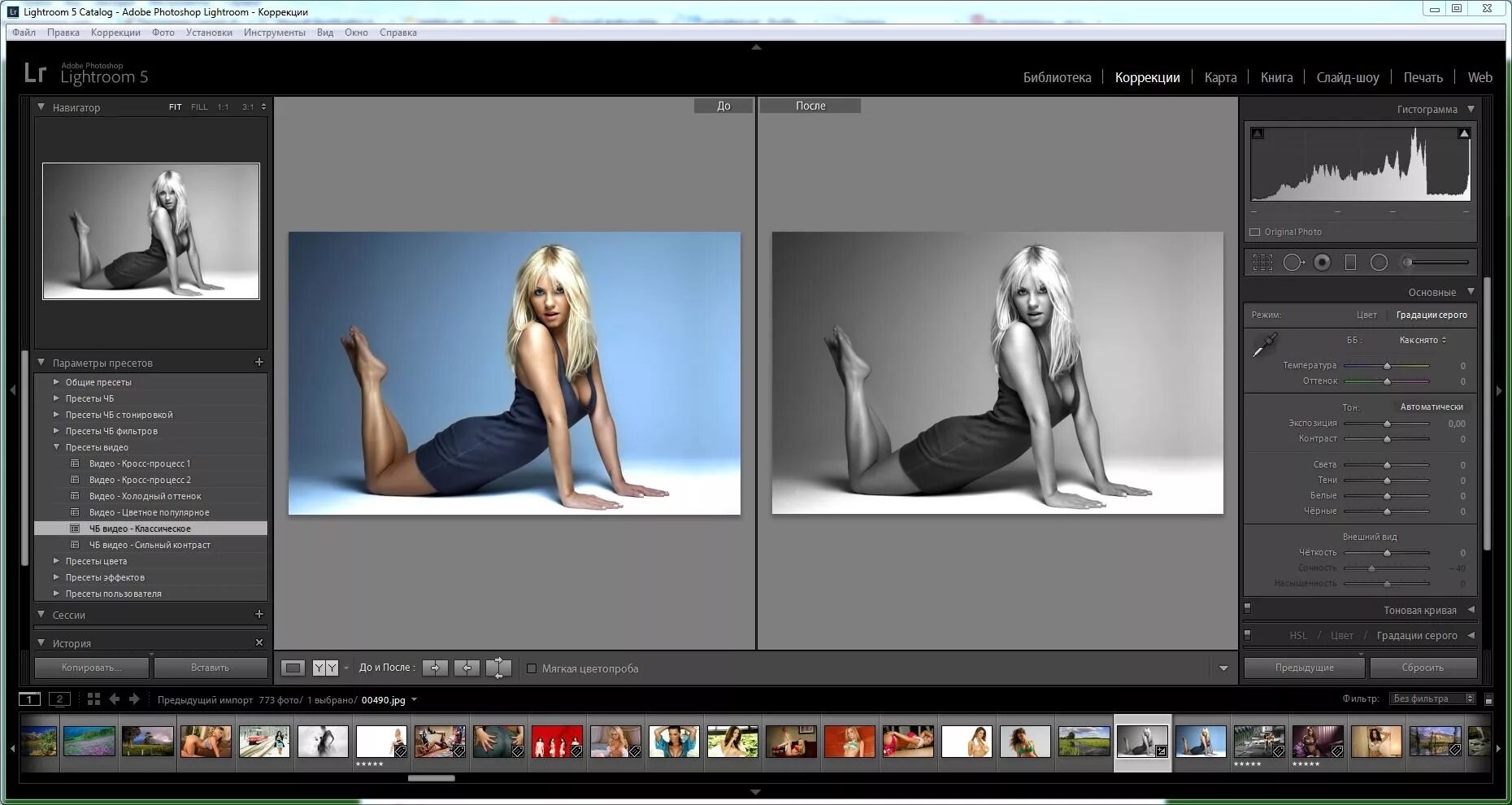This screenshot has height=805, width=1512.
Task: Click the Копировать... button
Action: (92, 668)
